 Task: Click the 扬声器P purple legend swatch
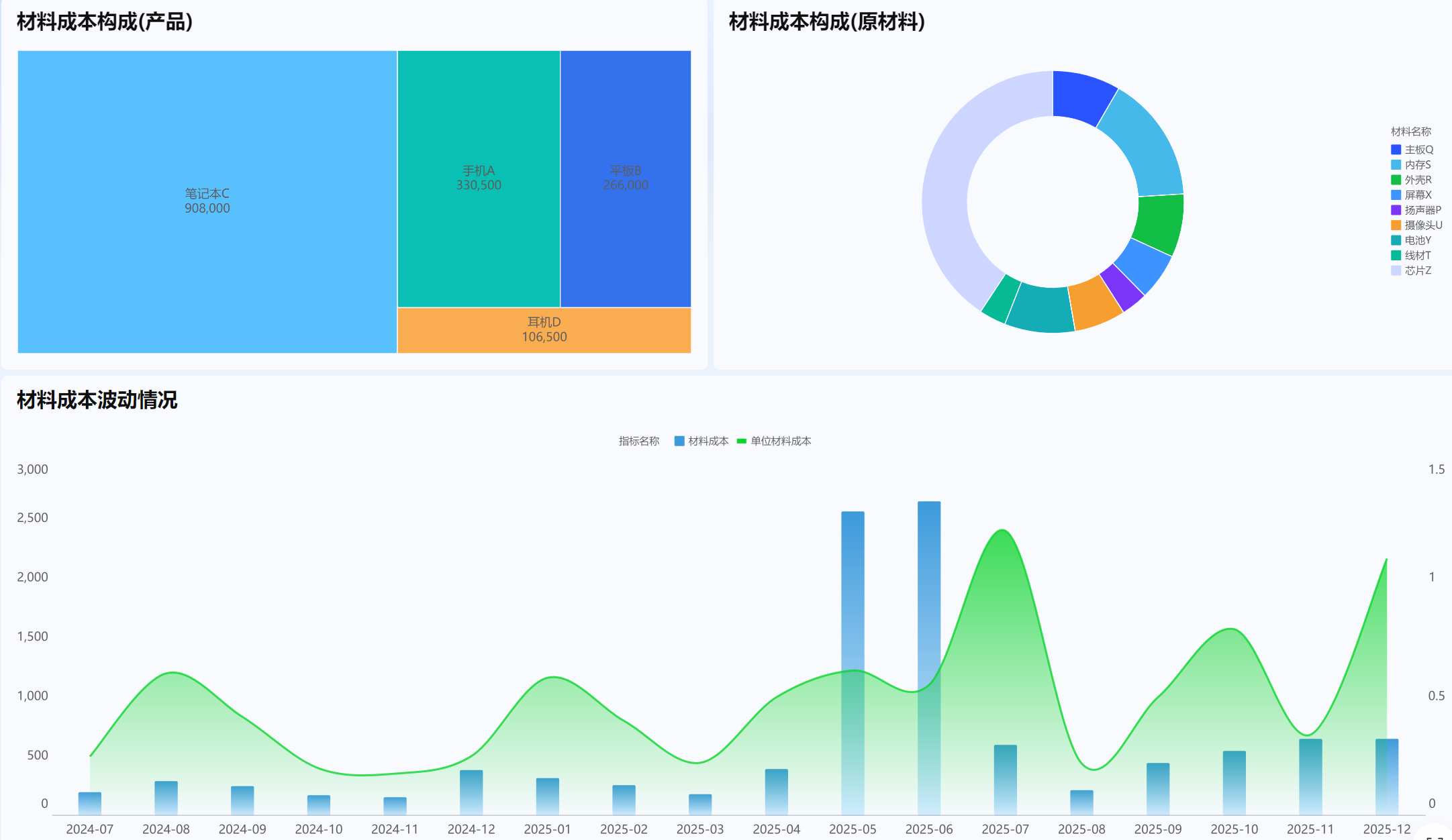(1396, 210)
